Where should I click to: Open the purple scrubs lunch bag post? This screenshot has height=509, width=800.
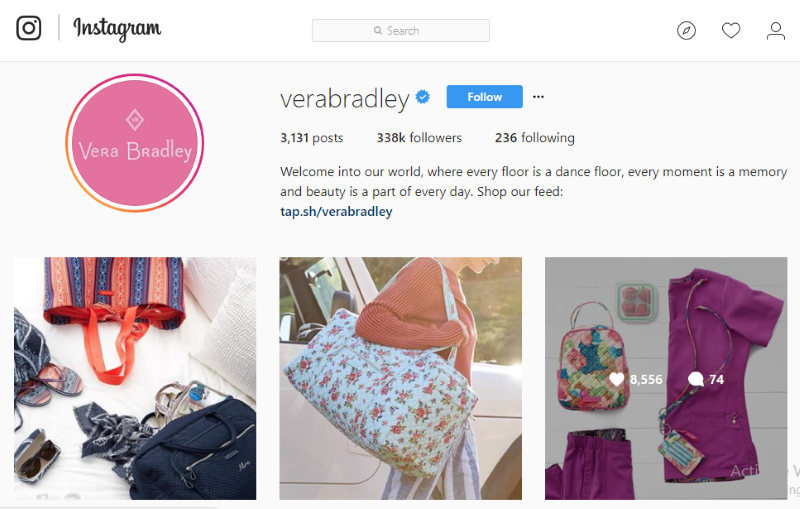tap(666, 378)
